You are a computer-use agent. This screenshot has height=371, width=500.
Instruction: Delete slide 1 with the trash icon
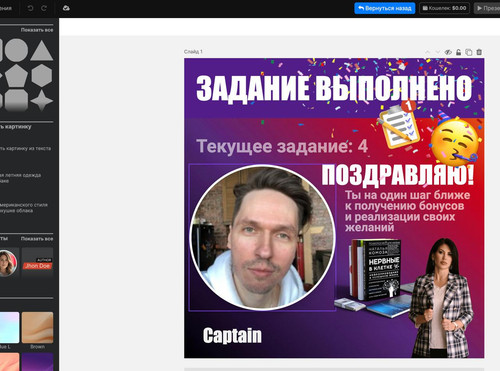479,52
